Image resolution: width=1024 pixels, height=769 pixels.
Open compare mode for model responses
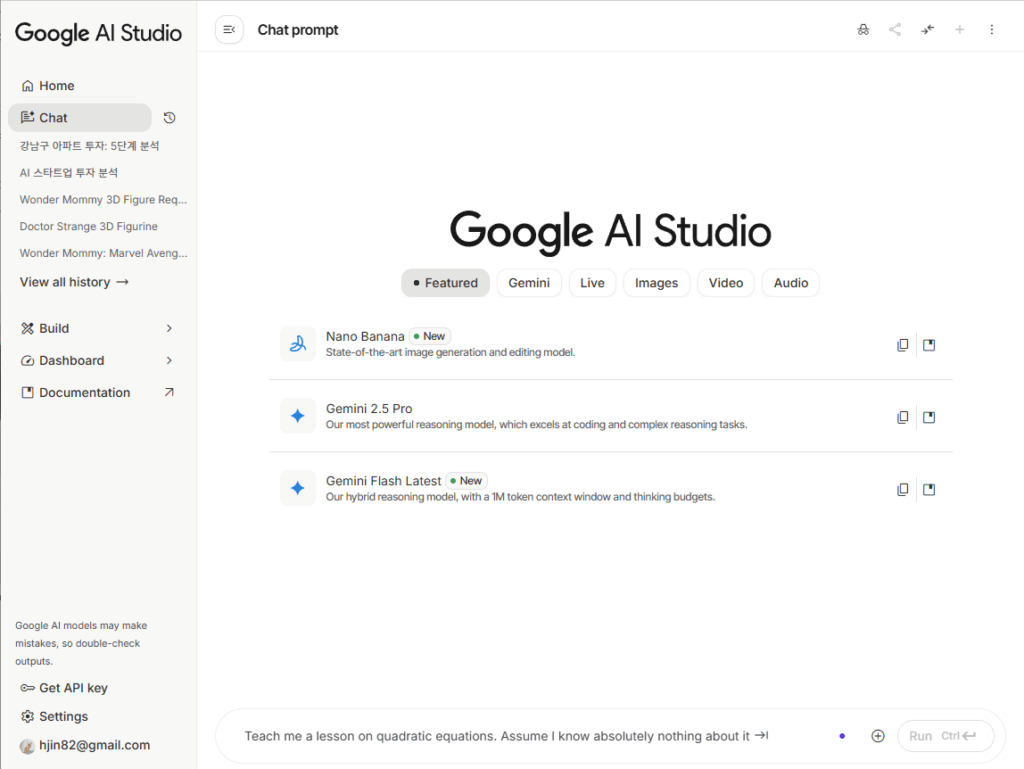(x=927, y=29)
